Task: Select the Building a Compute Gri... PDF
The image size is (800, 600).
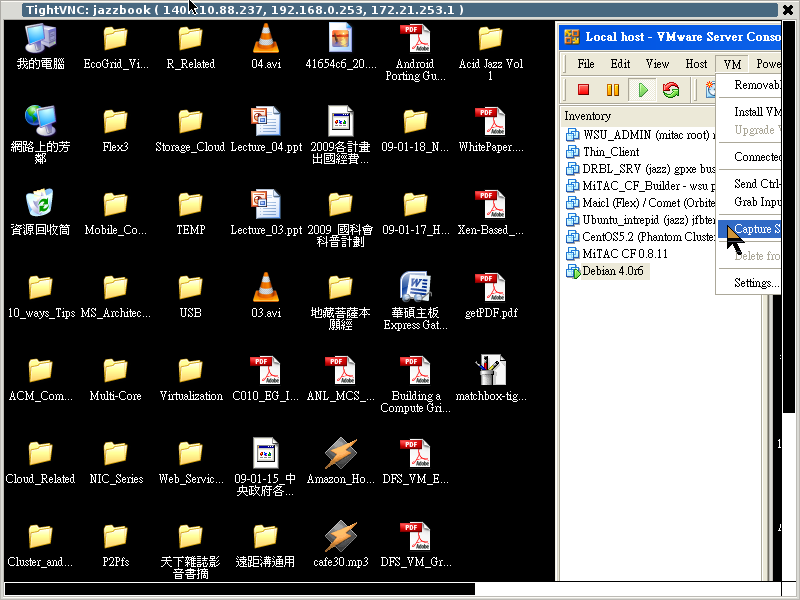Action: click(415, 384)
